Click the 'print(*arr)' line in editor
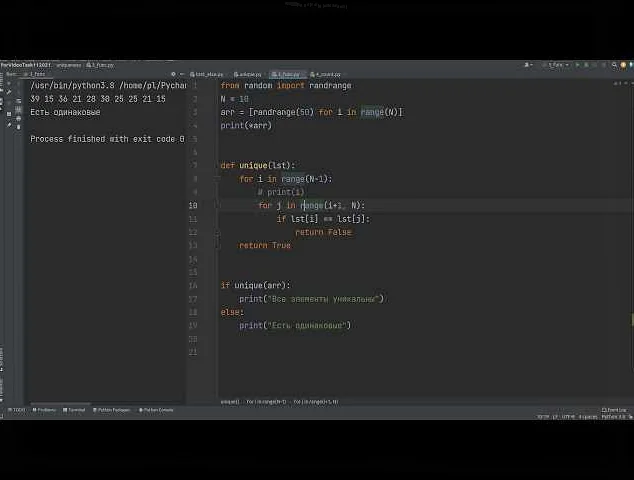 click(x=246, y=125)
